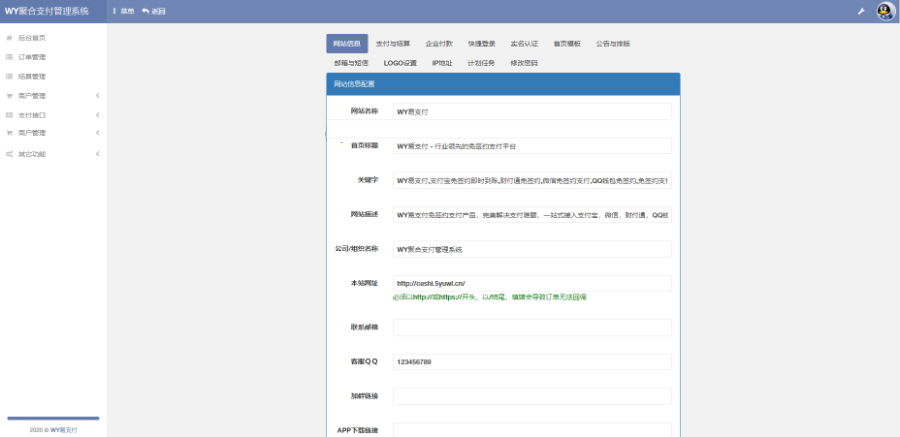
Task: Switch to the 支付与结算 tab
Action: pyautogui.click(x=392, y=44)
